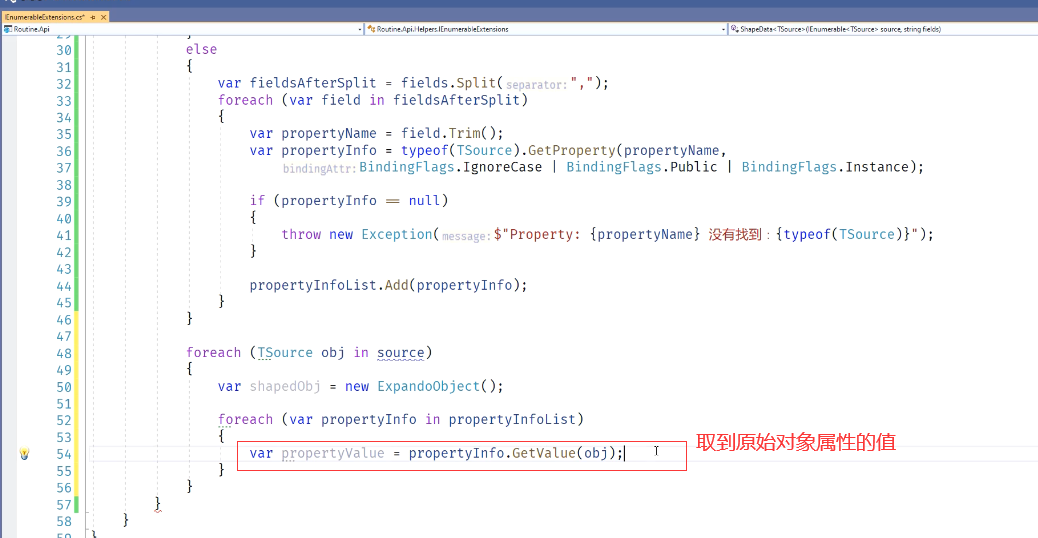The height and width of the screenshot is (538, 1038).
Task: Select the EnumerableExtensions.cs editor tab
Action: click(45, 17)
